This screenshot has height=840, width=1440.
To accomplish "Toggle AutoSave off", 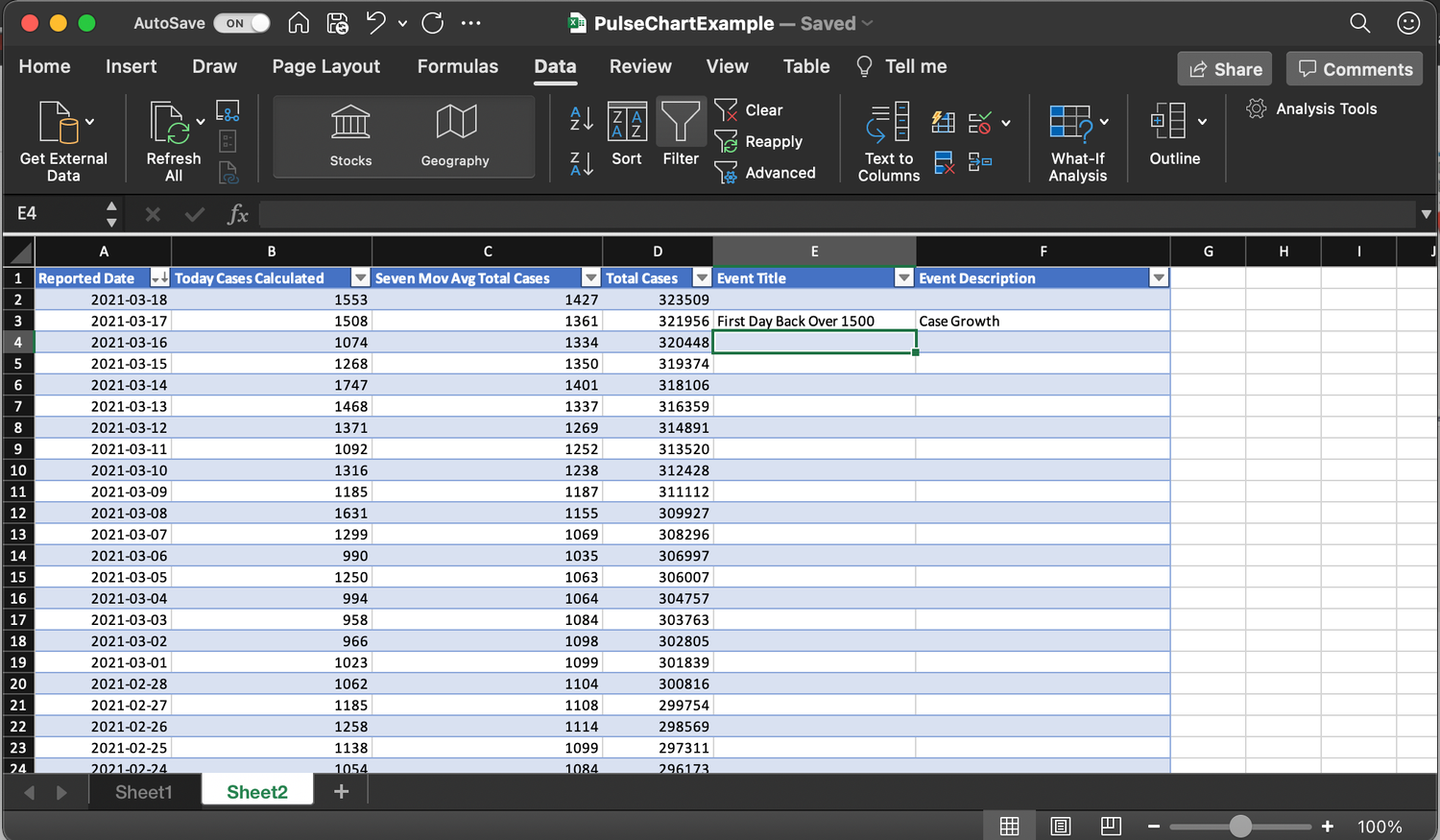I will 242,23.
